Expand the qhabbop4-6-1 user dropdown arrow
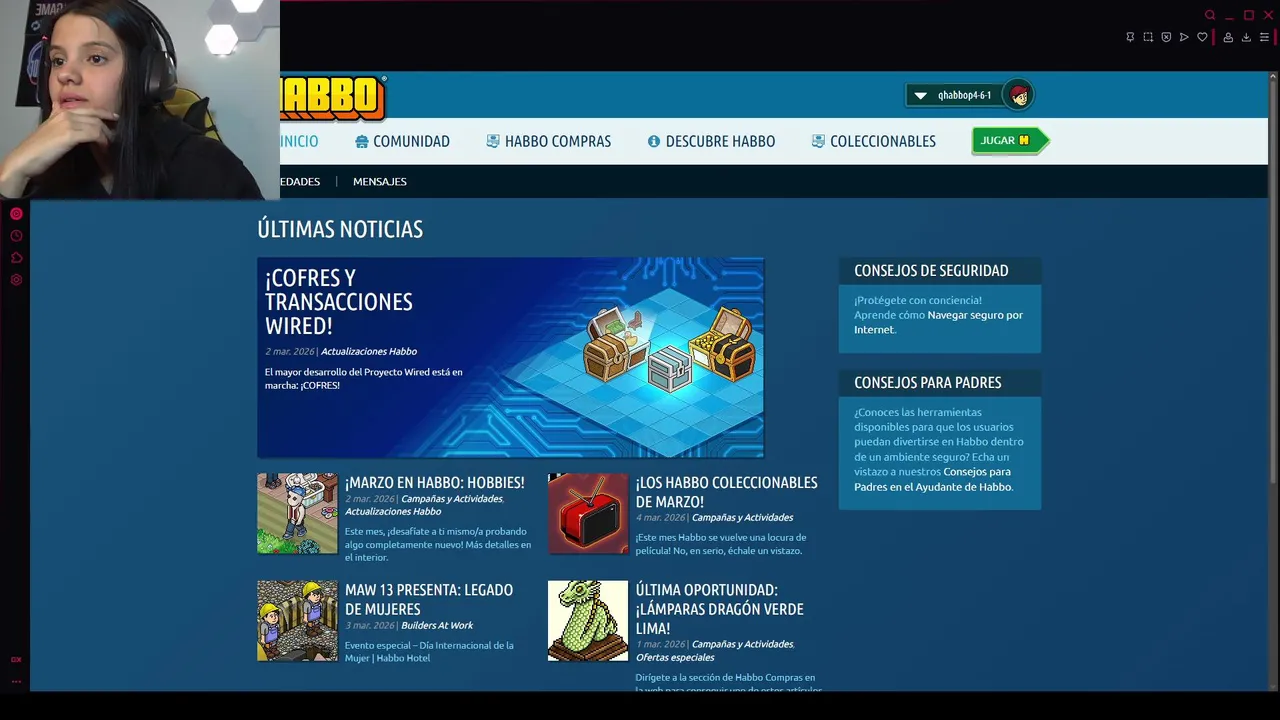1280x720 pixels. click(921, 96)
